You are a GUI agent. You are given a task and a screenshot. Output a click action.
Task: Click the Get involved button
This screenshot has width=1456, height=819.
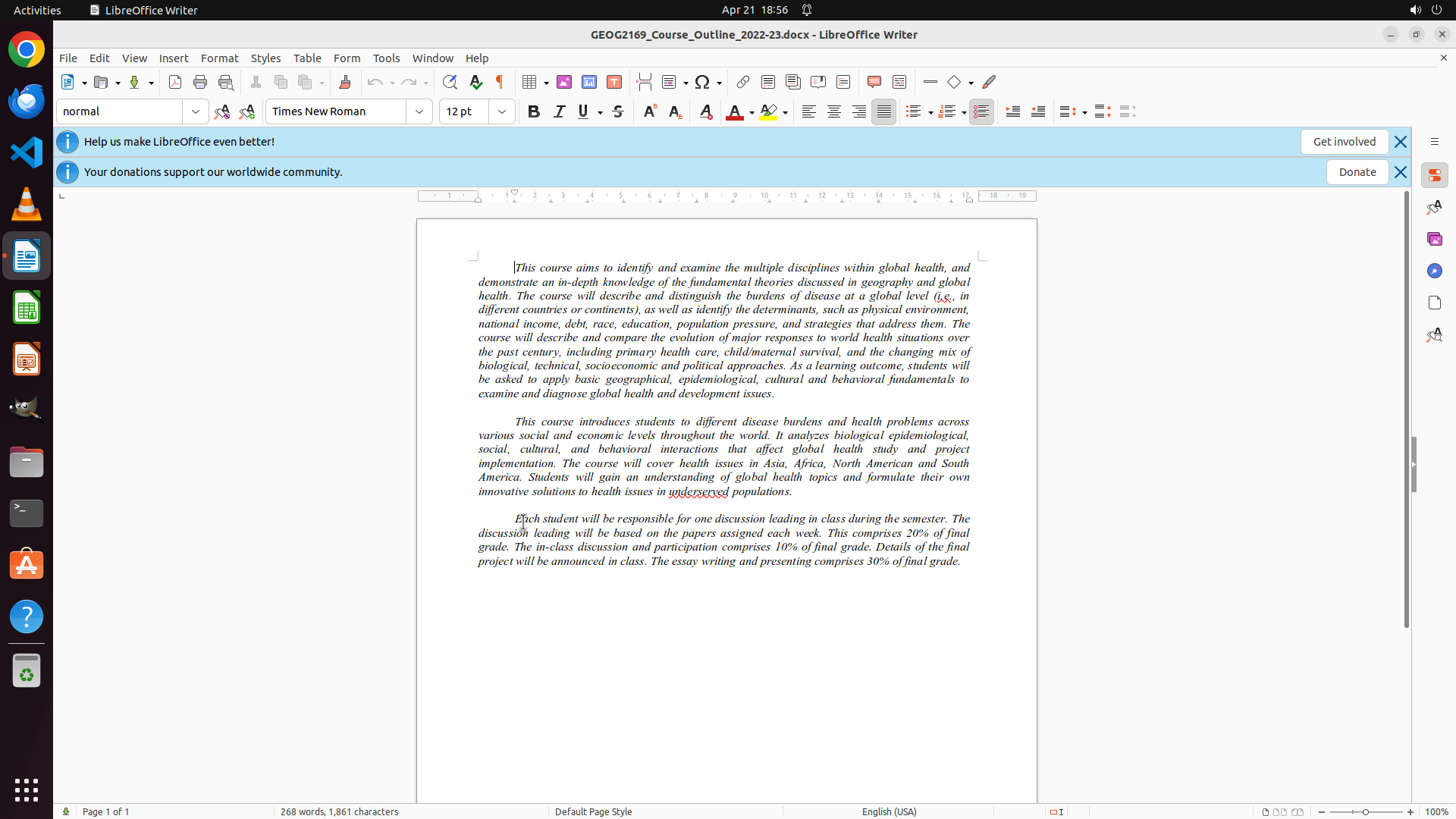(x=1344, y=142)
